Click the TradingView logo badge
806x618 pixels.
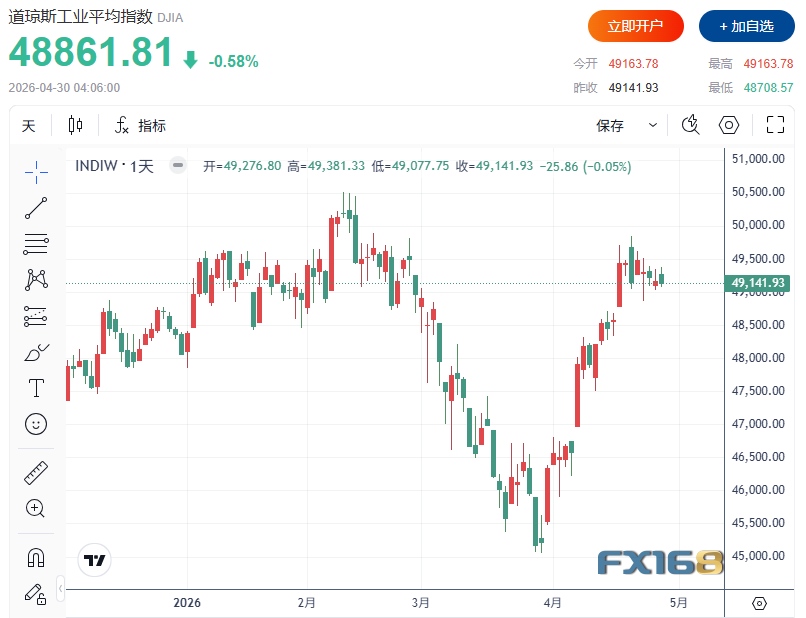95,560
